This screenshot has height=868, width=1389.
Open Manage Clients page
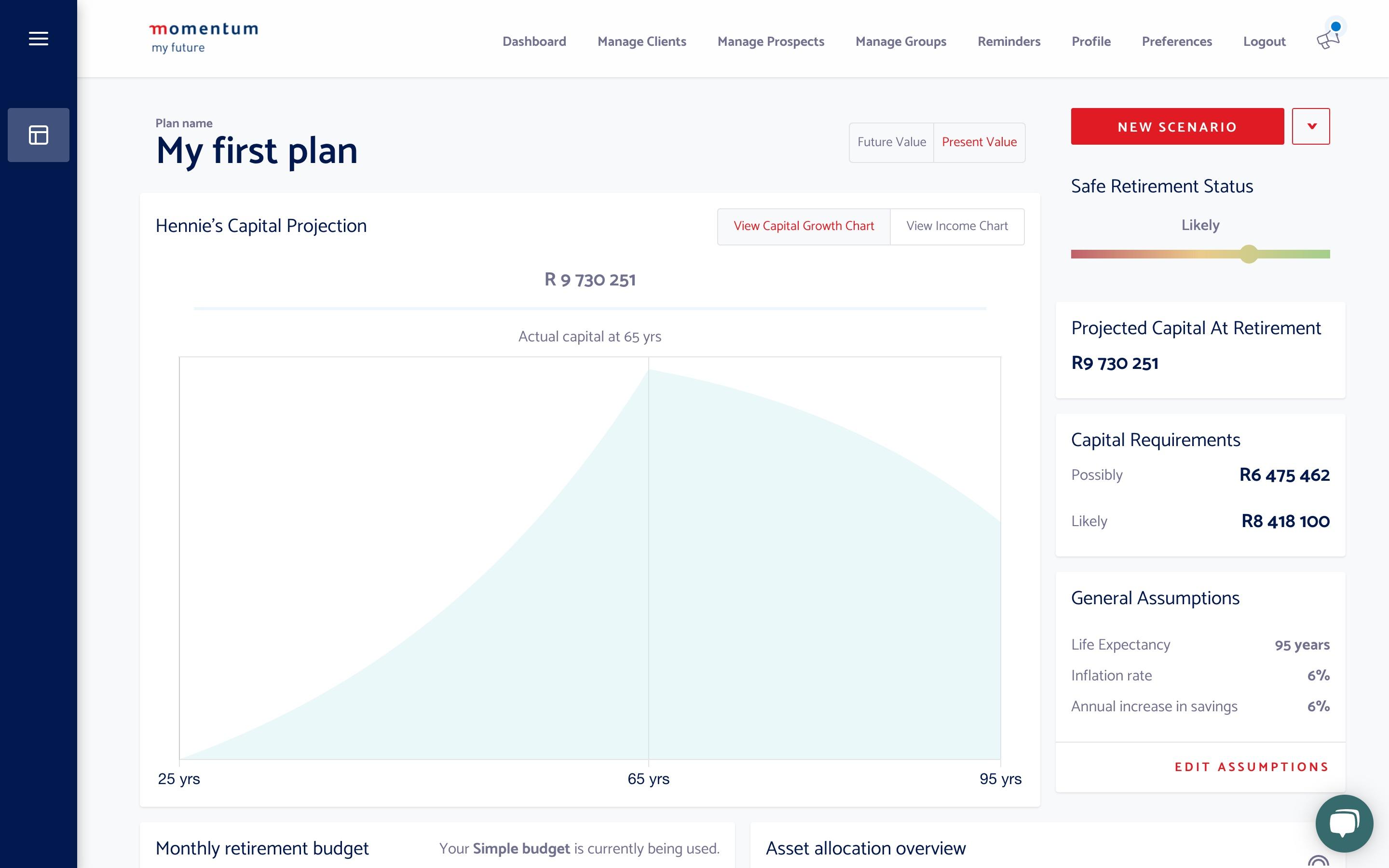point(642,41)
